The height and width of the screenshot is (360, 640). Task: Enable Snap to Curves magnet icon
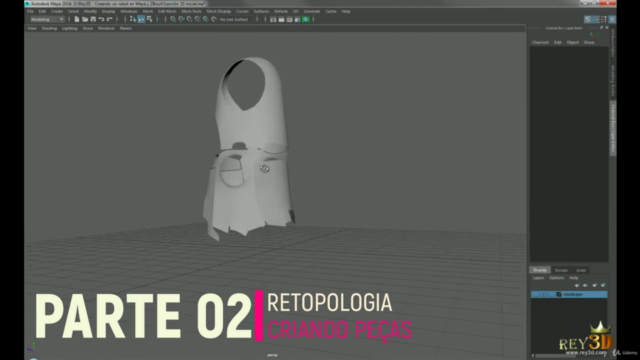pyautogui.click(x=181, y=19)
